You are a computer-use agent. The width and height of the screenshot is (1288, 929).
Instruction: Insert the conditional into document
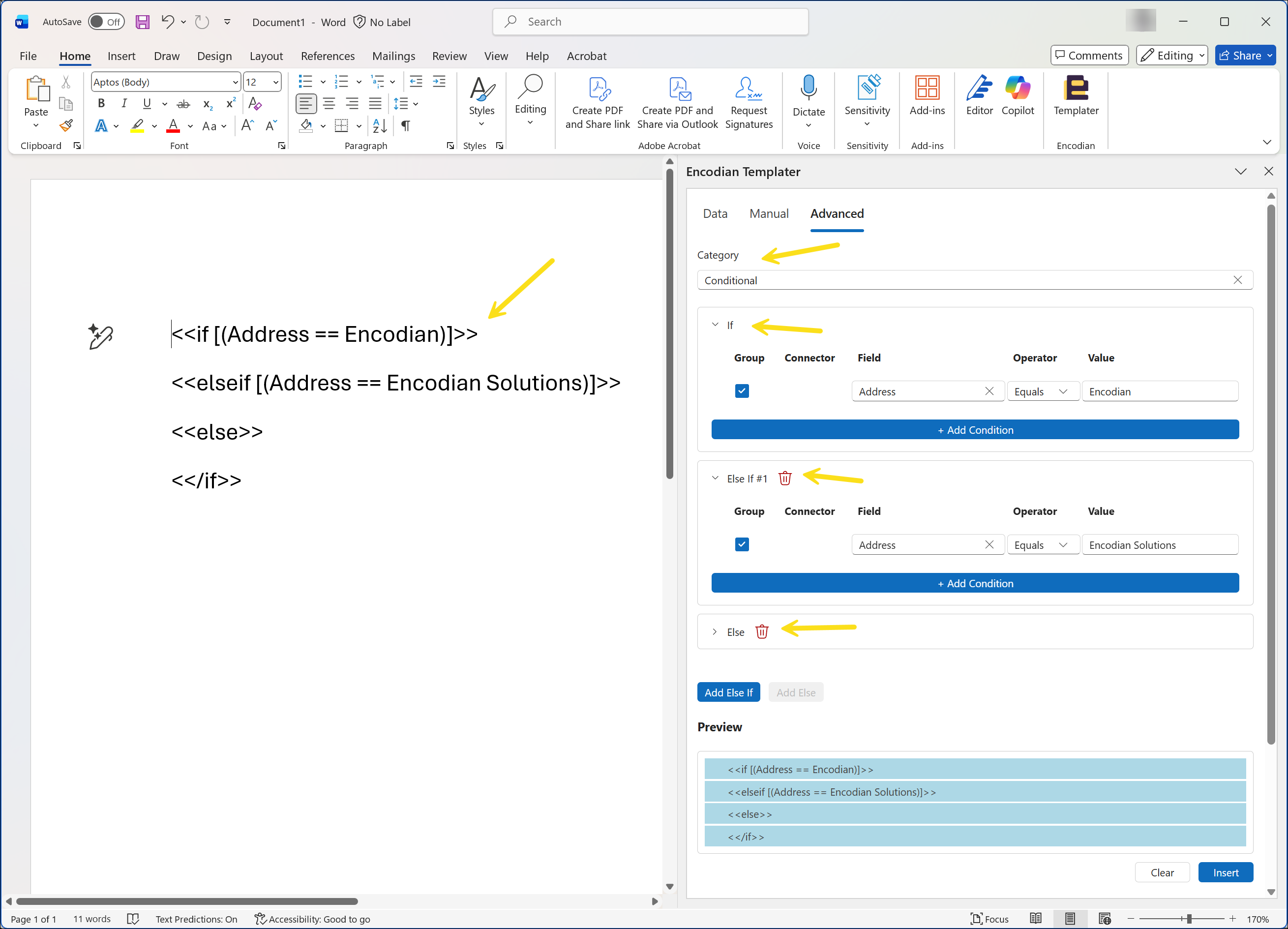[x=1225, y=872]
